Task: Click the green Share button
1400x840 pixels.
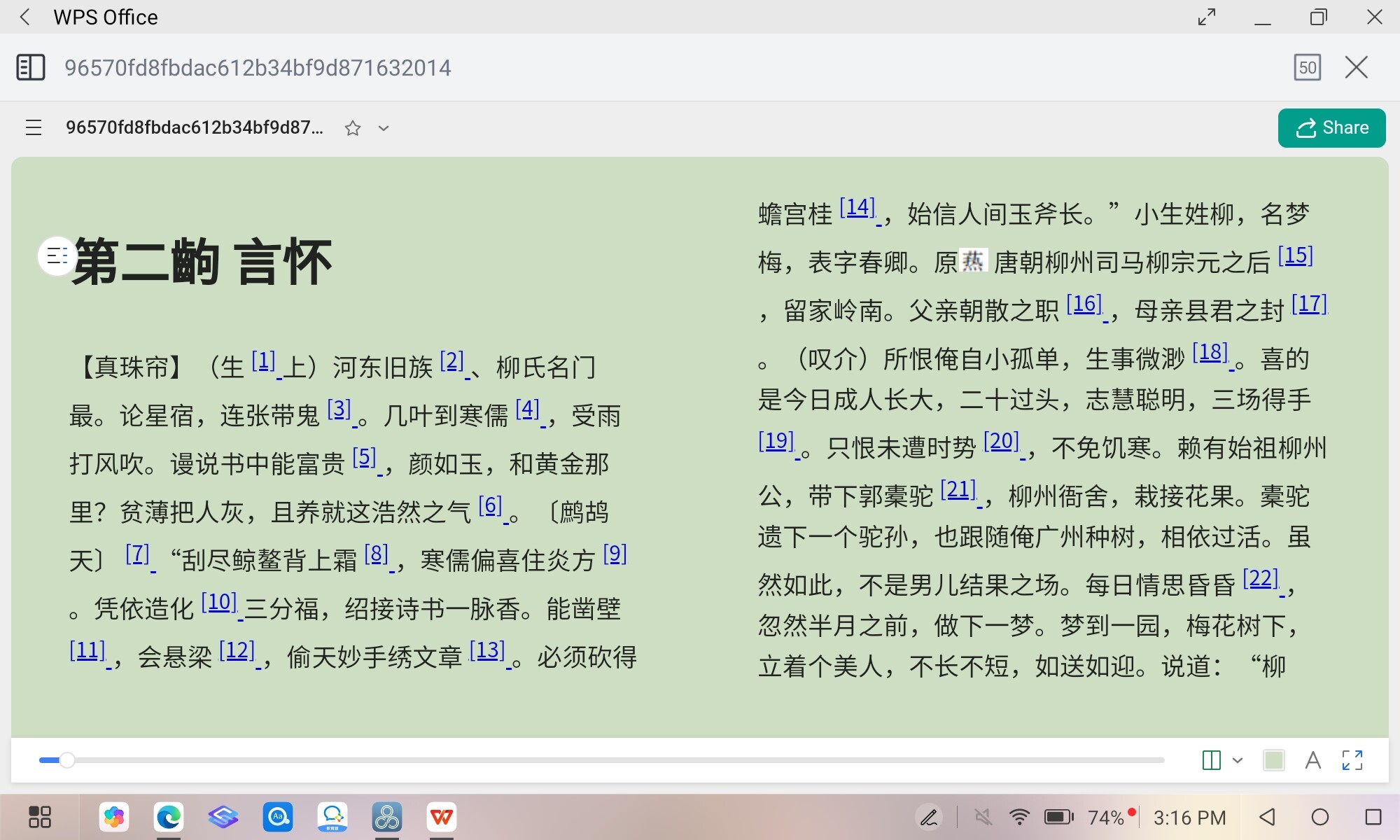Action: pos(1331,128)
